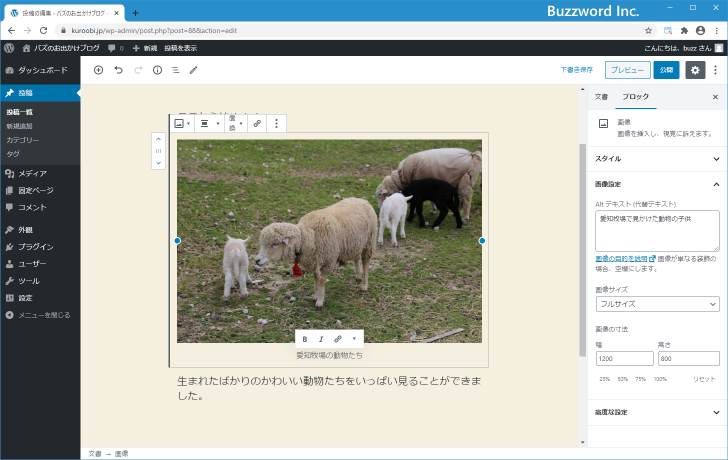
Task: Expand the 高度な設定 panel
Action: click(x=657, y=412)
